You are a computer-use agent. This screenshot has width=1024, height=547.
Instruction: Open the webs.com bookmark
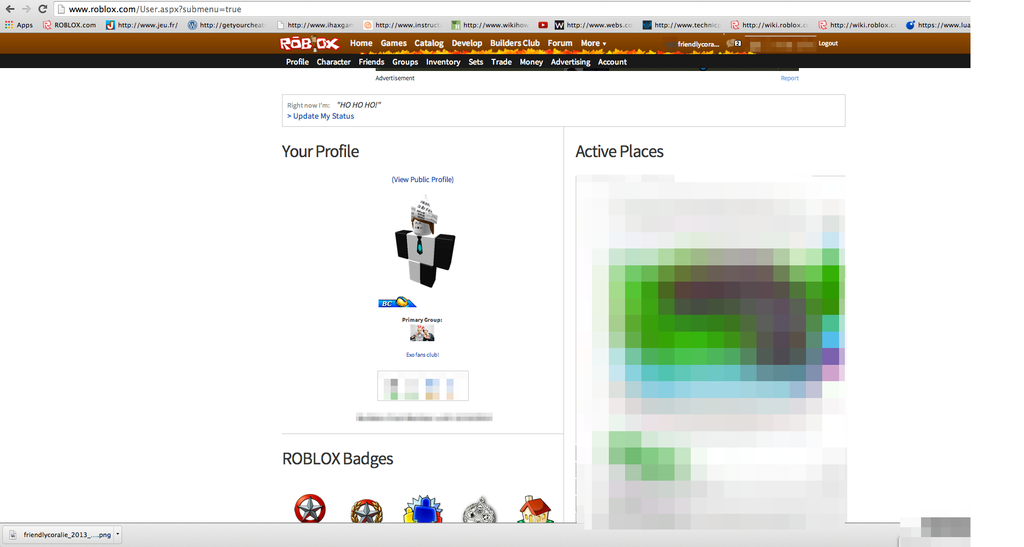pos(594,25)
